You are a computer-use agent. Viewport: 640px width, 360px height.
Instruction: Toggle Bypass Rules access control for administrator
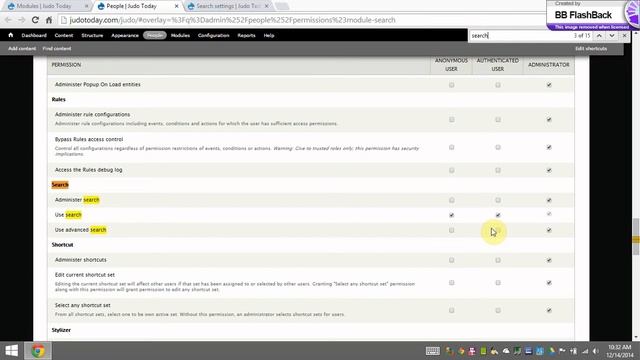[549, 147]
